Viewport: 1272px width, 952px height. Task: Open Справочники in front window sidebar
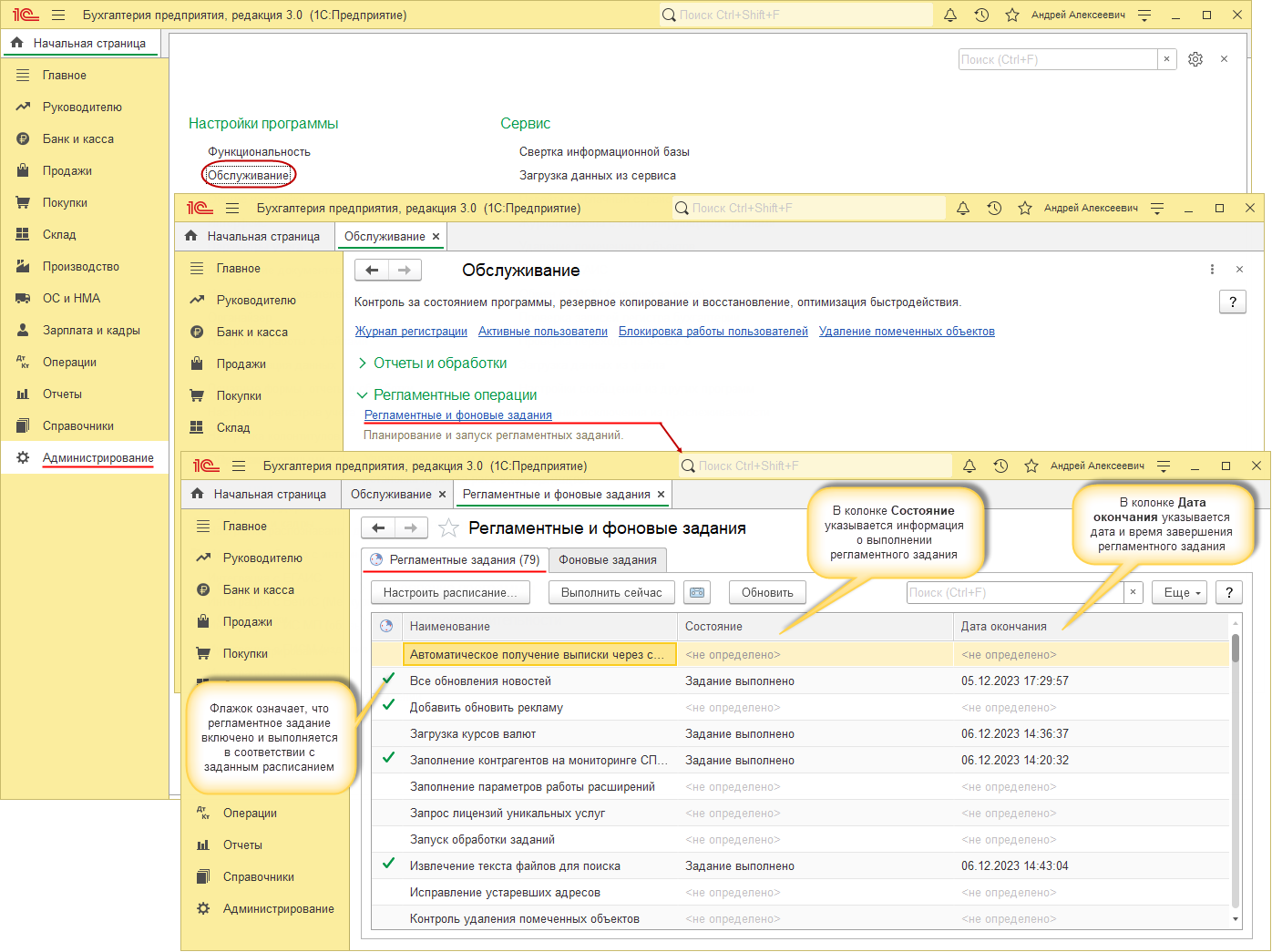click(x=258, y=876)
